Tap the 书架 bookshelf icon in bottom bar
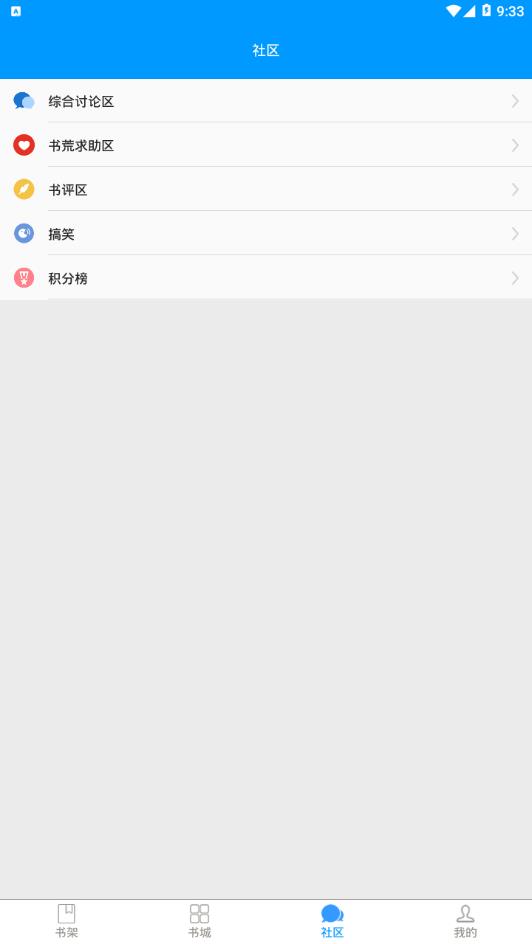This screenshot has width=532, height=944. (66, 913)
